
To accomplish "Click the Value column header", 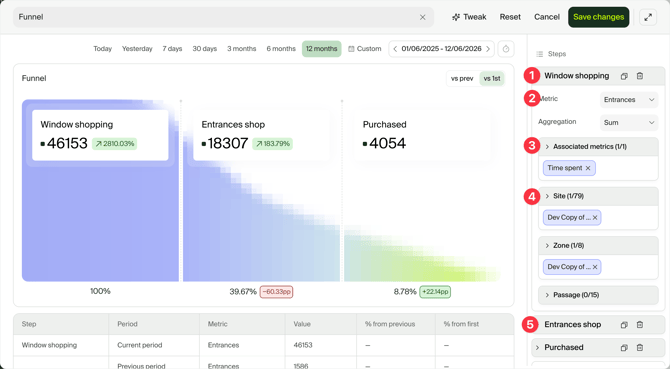I will (x=321, y=324).
